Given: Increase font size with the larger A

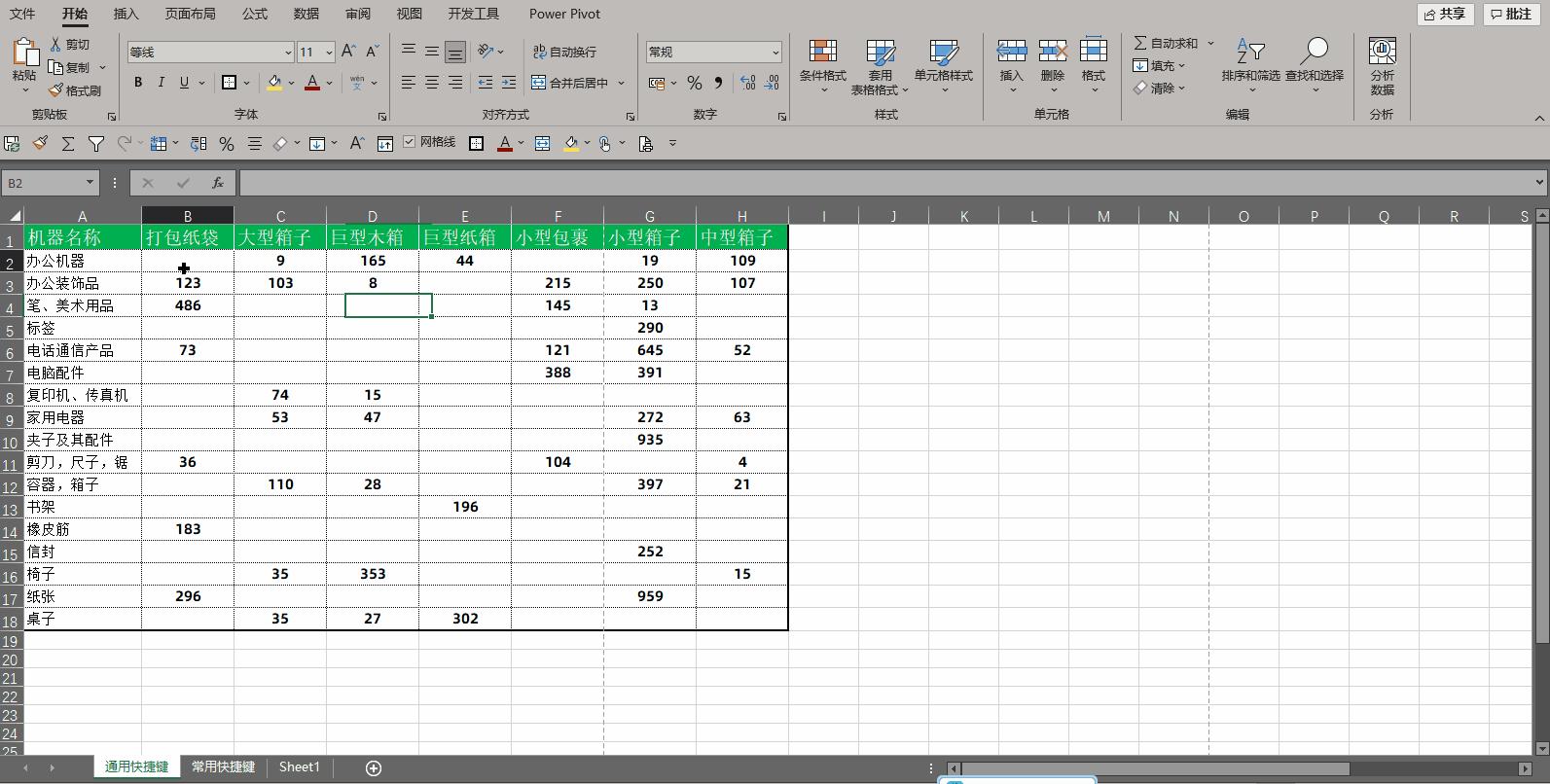Looking at the screenshot, I should coord(348,52).
